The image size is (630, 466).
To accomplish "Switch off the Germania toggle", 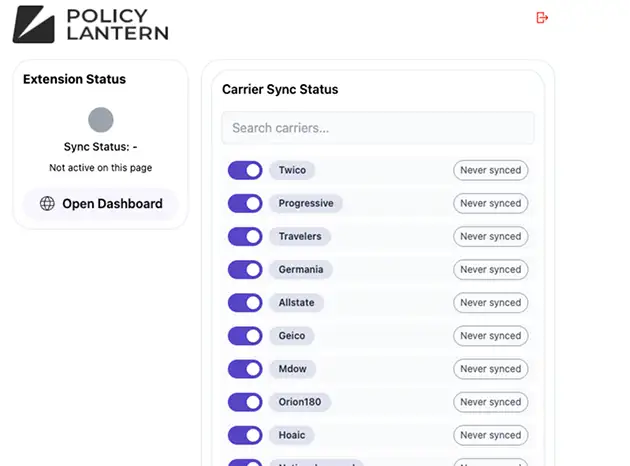I will (x=245, y=270).
